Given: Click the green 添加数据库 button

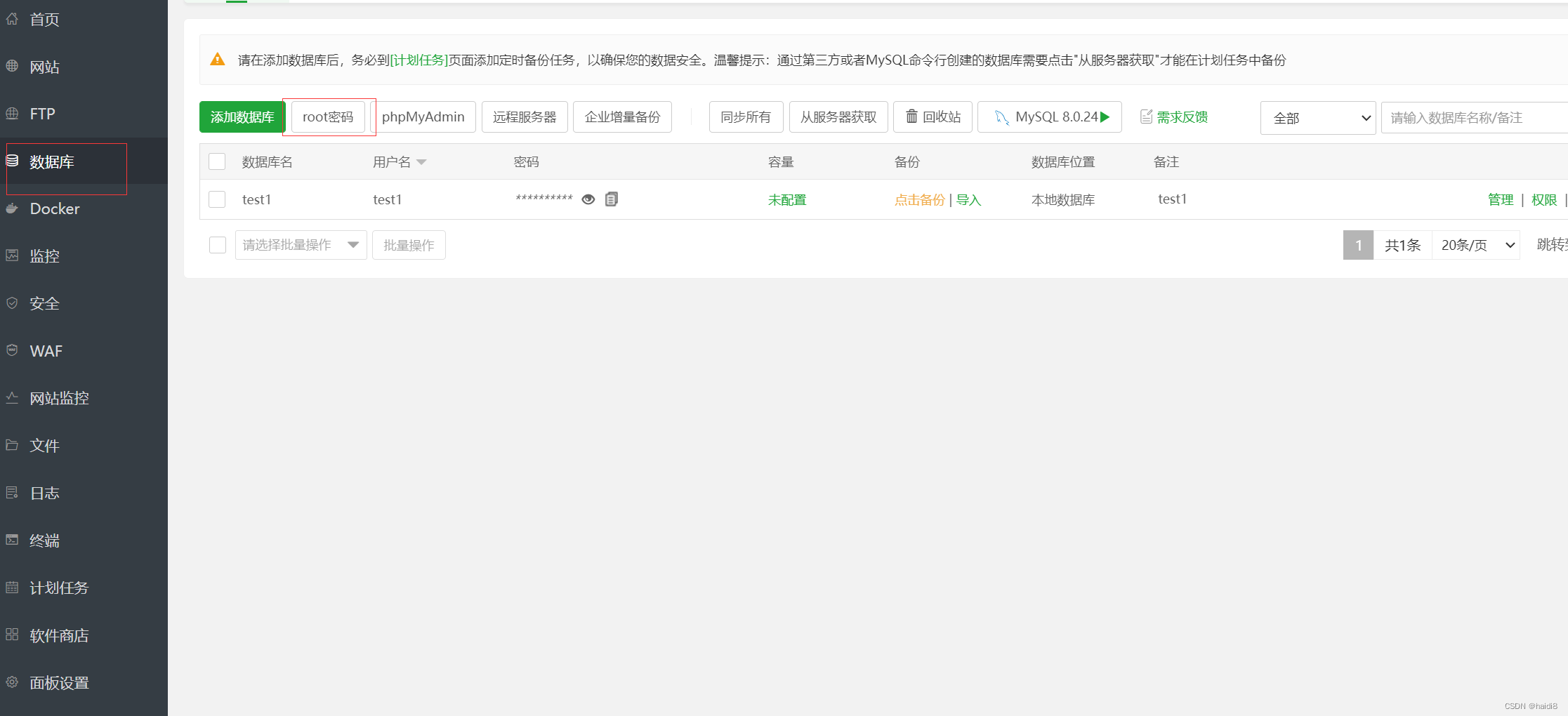Looking at the screenshot, I should click(x=242, y=117).
